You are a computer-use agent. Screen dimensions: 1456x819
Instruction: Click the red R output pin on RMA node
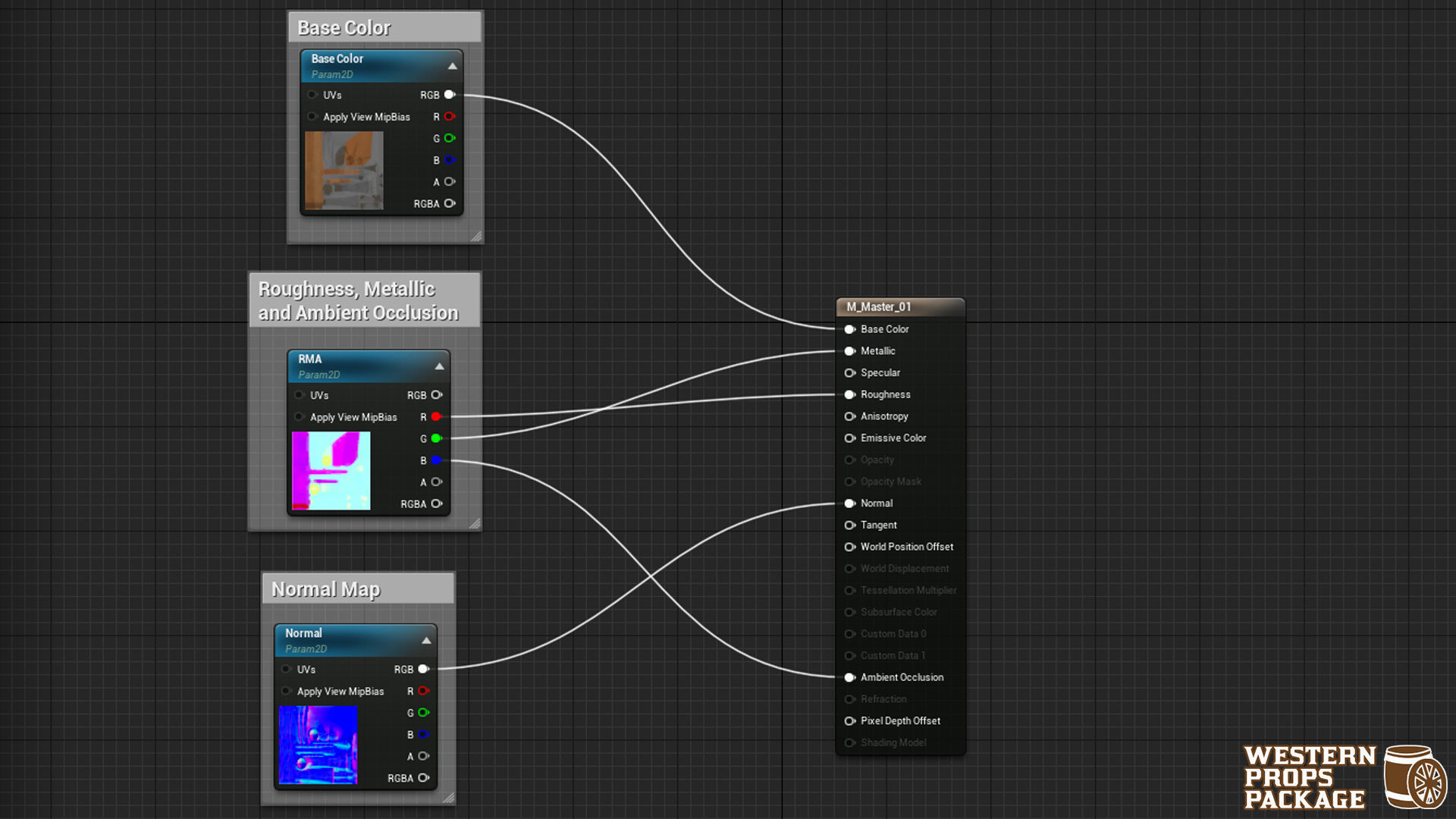[436, 417]
